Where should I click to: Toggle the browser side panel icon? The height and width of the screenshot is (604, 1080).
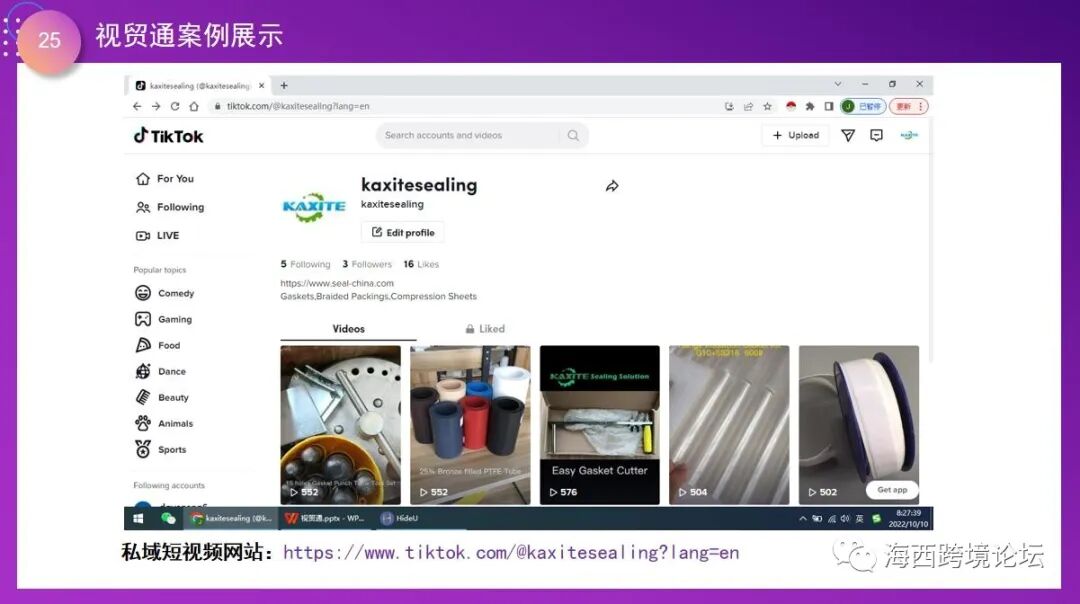pyautogui.click(x=829, y=106)
